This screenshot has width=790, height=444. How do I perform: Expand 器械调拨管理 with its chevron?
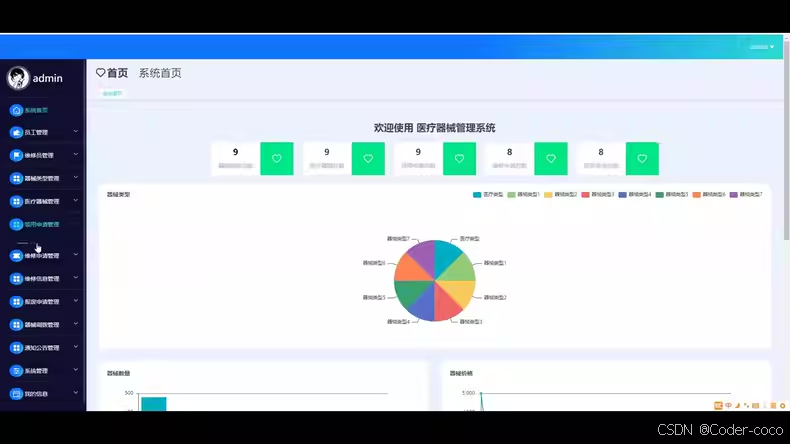(x=76, y=324)
